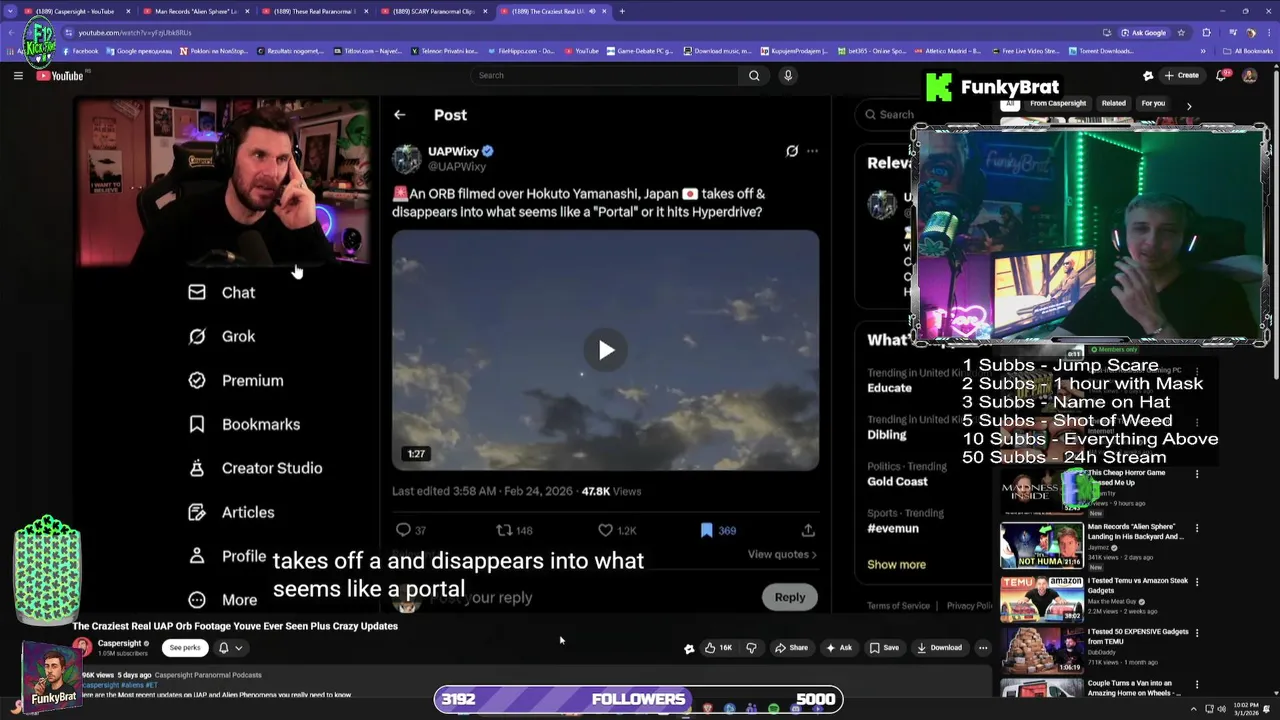
Task: Select the 'Related' filter chip
Action: [1113, 104]
